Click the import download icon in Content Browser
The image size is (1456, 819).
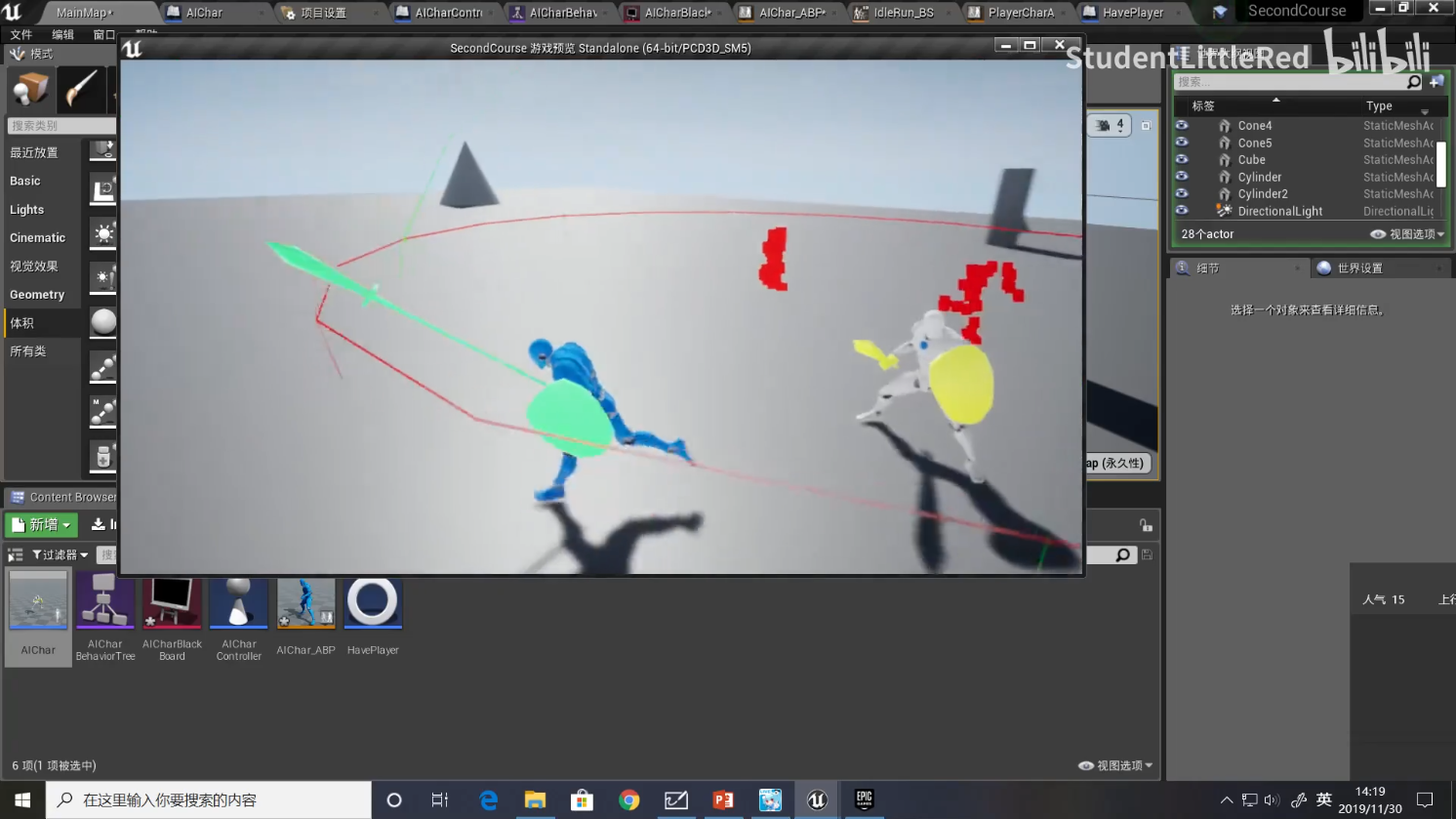tap(99, 524)
